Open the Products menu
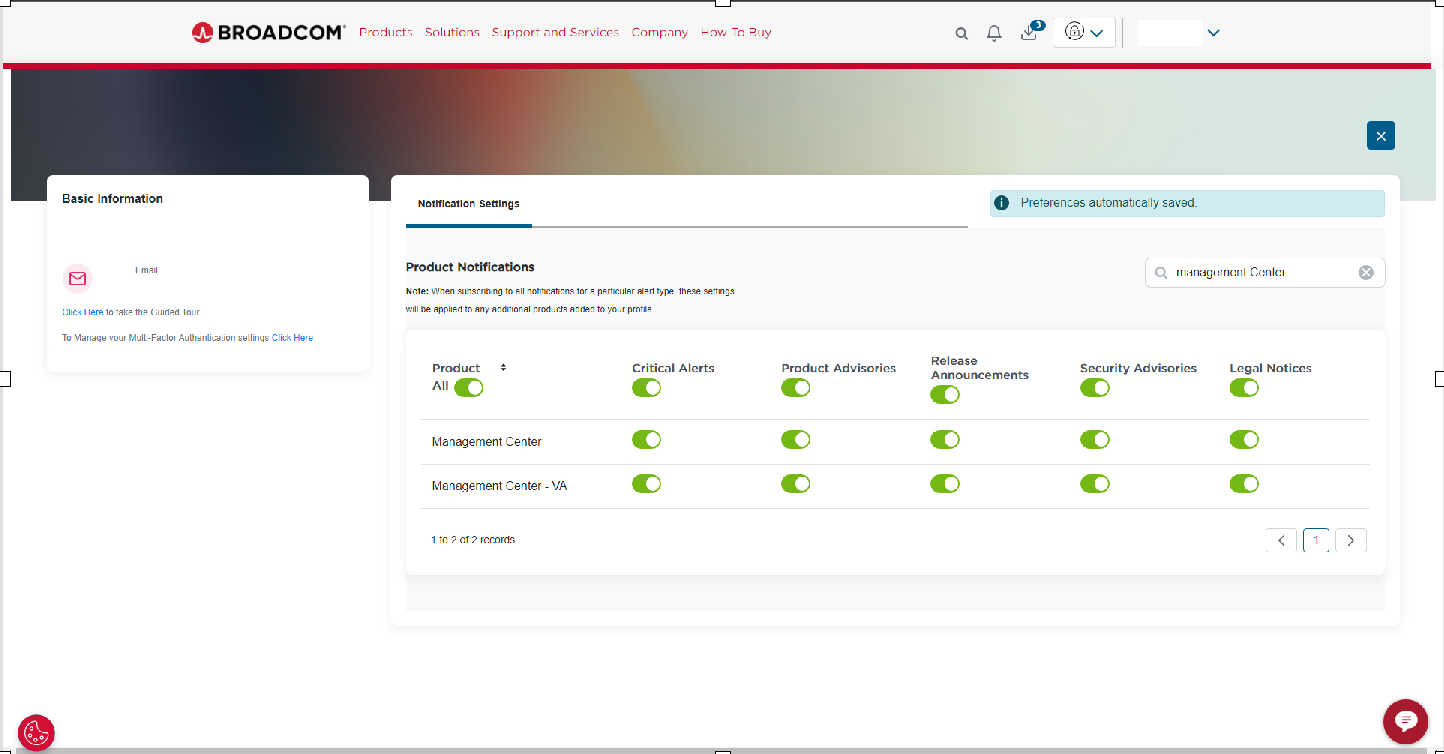Viewport: 1444px width, 754px height. tap(385, 32)
